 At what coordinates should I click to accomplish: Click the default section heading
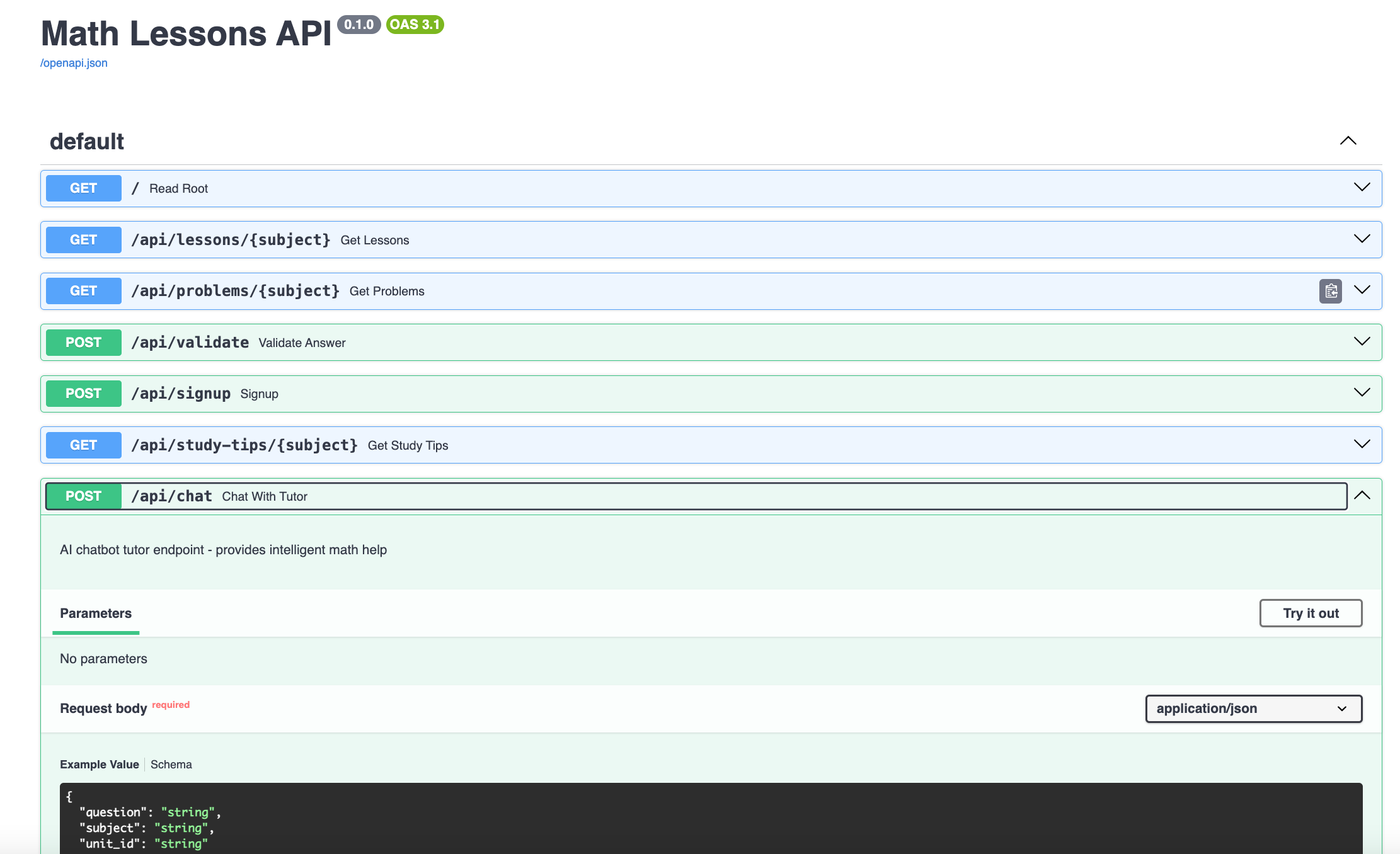click(86, 142)
